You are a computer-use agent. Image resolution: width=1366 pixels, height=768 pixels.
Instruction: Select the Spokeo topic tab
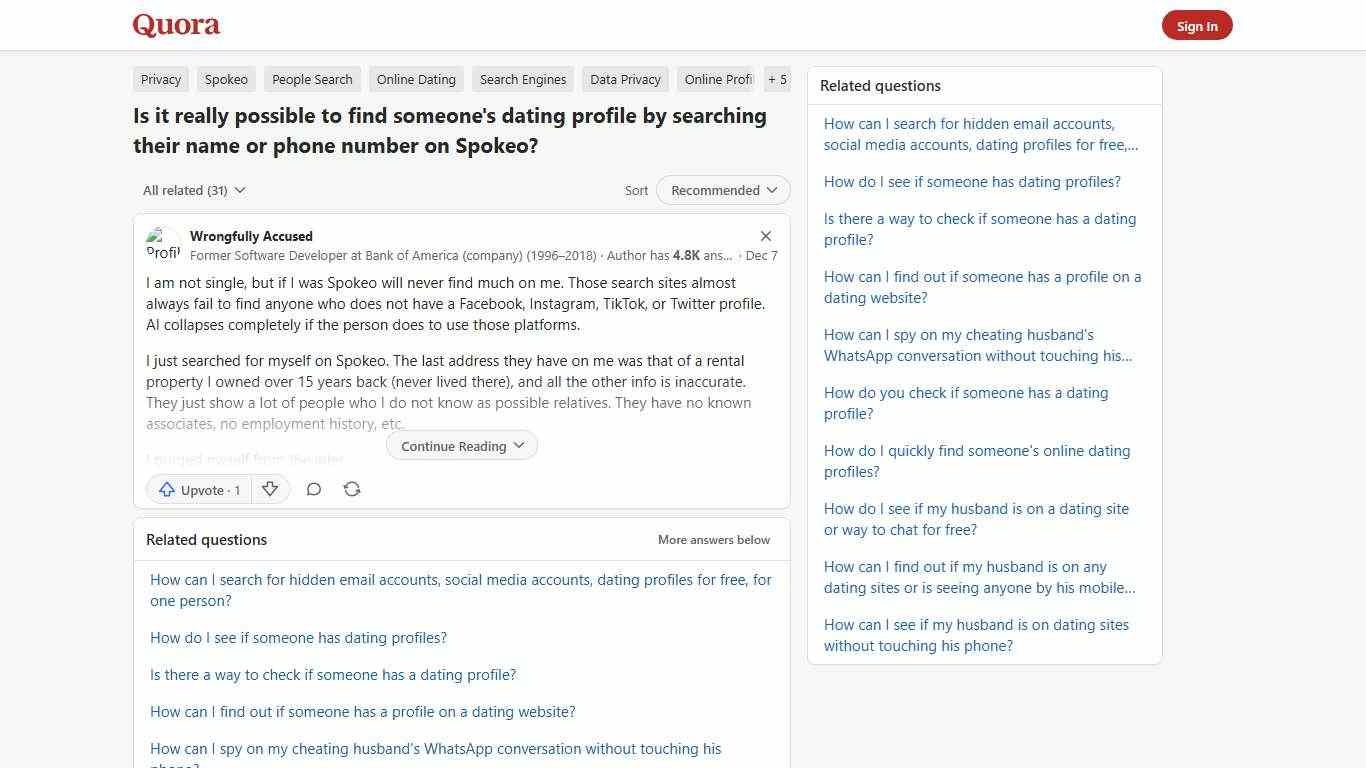pyautogui.click(x=226, y=79)
